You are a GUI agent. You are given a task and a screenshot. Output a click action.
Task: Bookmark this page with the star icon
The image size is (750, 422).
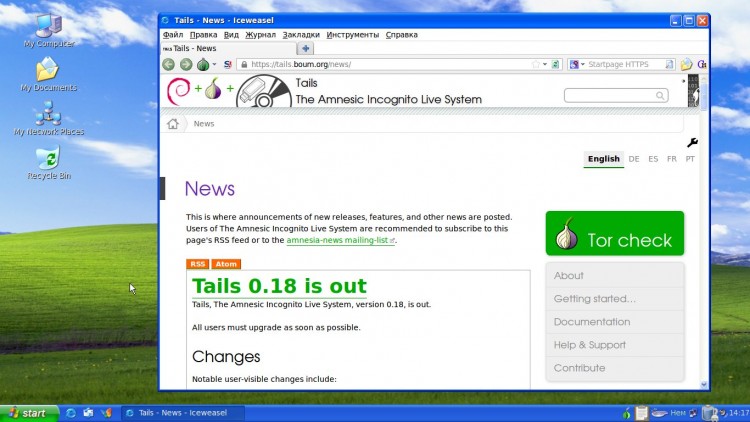pos(536,64)
